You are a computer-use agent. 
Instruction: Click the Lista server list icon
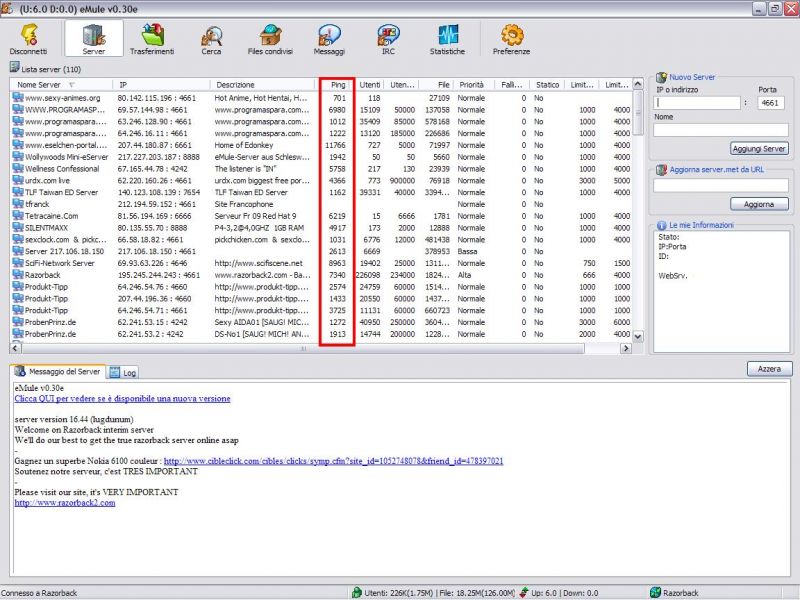tap(14, 67)
